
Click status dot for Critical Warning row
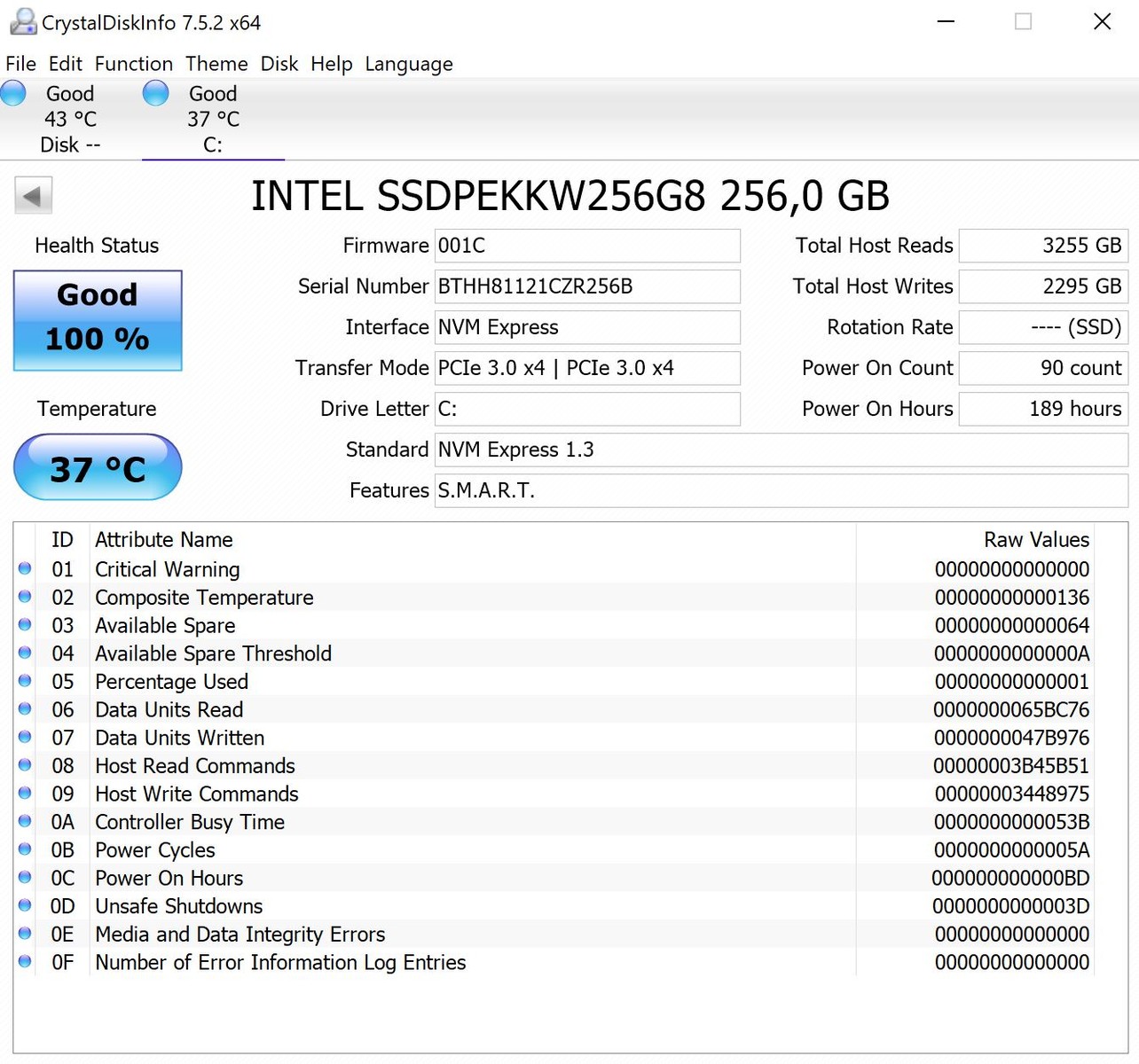coord(25,568)
